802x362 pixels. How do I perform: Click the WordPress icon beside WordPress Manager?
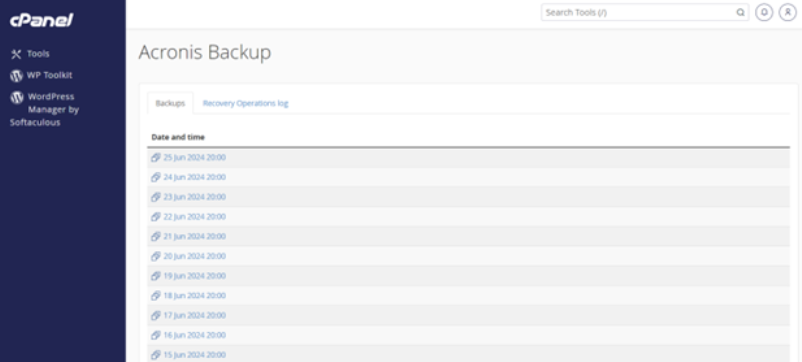coord(16,97)
